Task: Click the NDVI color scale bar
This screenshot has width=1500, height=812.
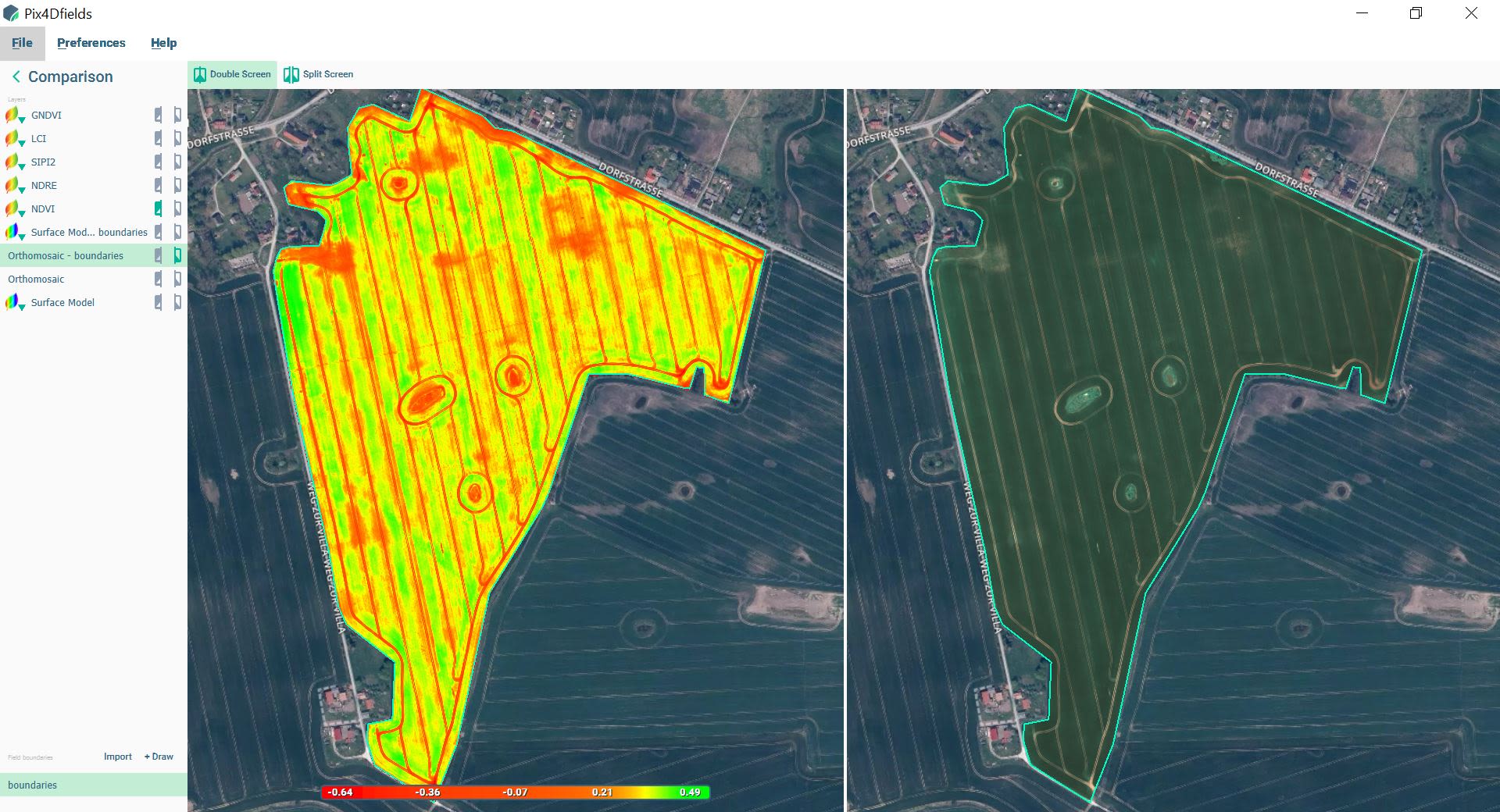Action: coord(512,791)
